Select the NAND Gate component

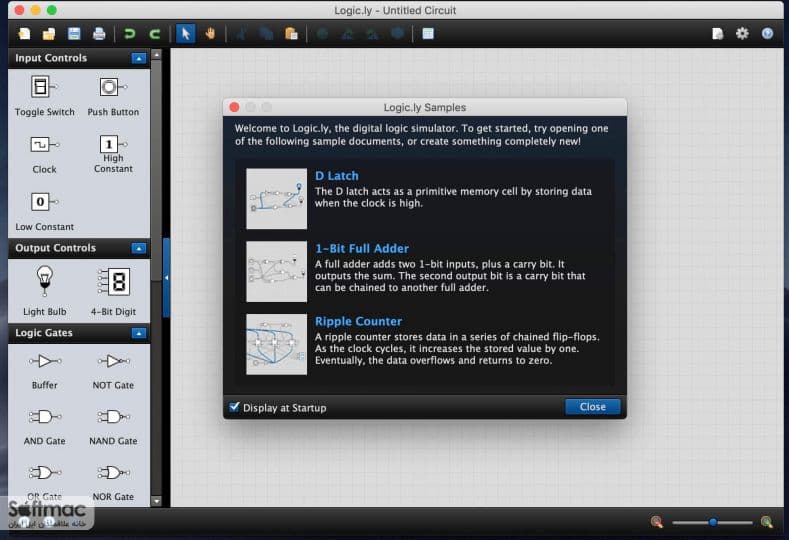click(x=113, y=427)
